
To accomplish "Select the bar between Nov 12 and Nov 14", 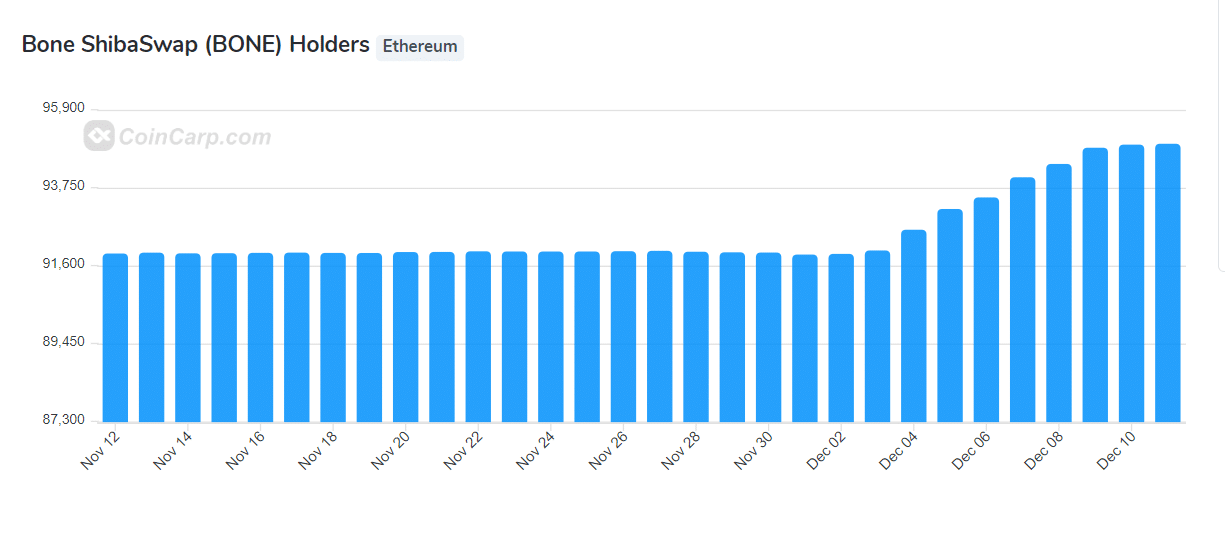I will coord(151,337).
